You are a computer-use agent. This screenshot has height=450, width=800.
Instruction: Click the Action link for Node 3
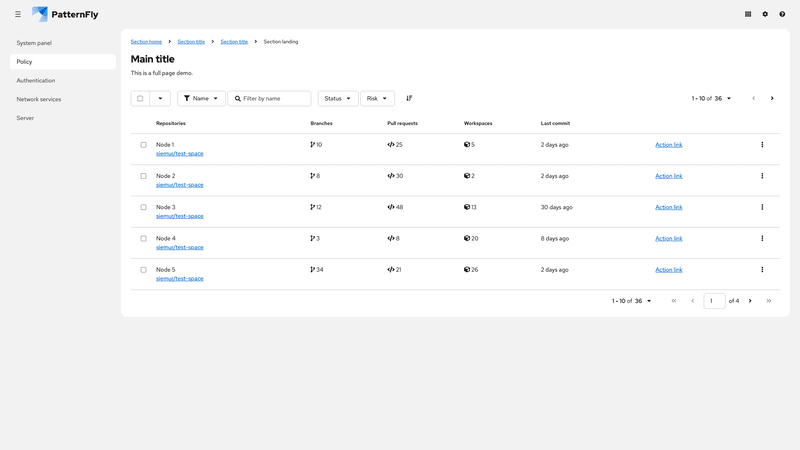pyautogui.click(x=669, y=207)
